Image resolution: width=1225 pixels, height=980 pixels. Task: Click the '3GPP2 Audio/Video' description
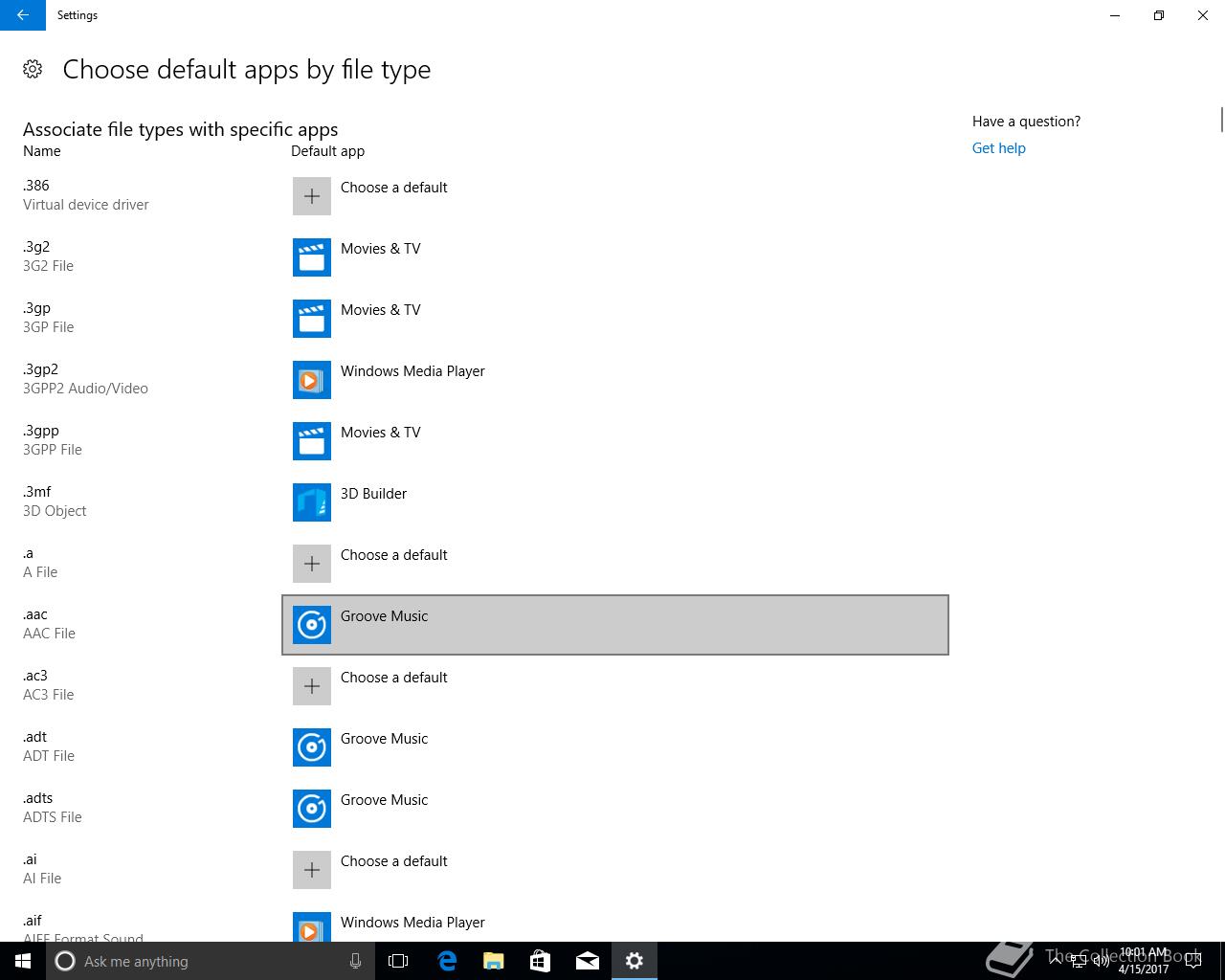click(x=85, y=389)
